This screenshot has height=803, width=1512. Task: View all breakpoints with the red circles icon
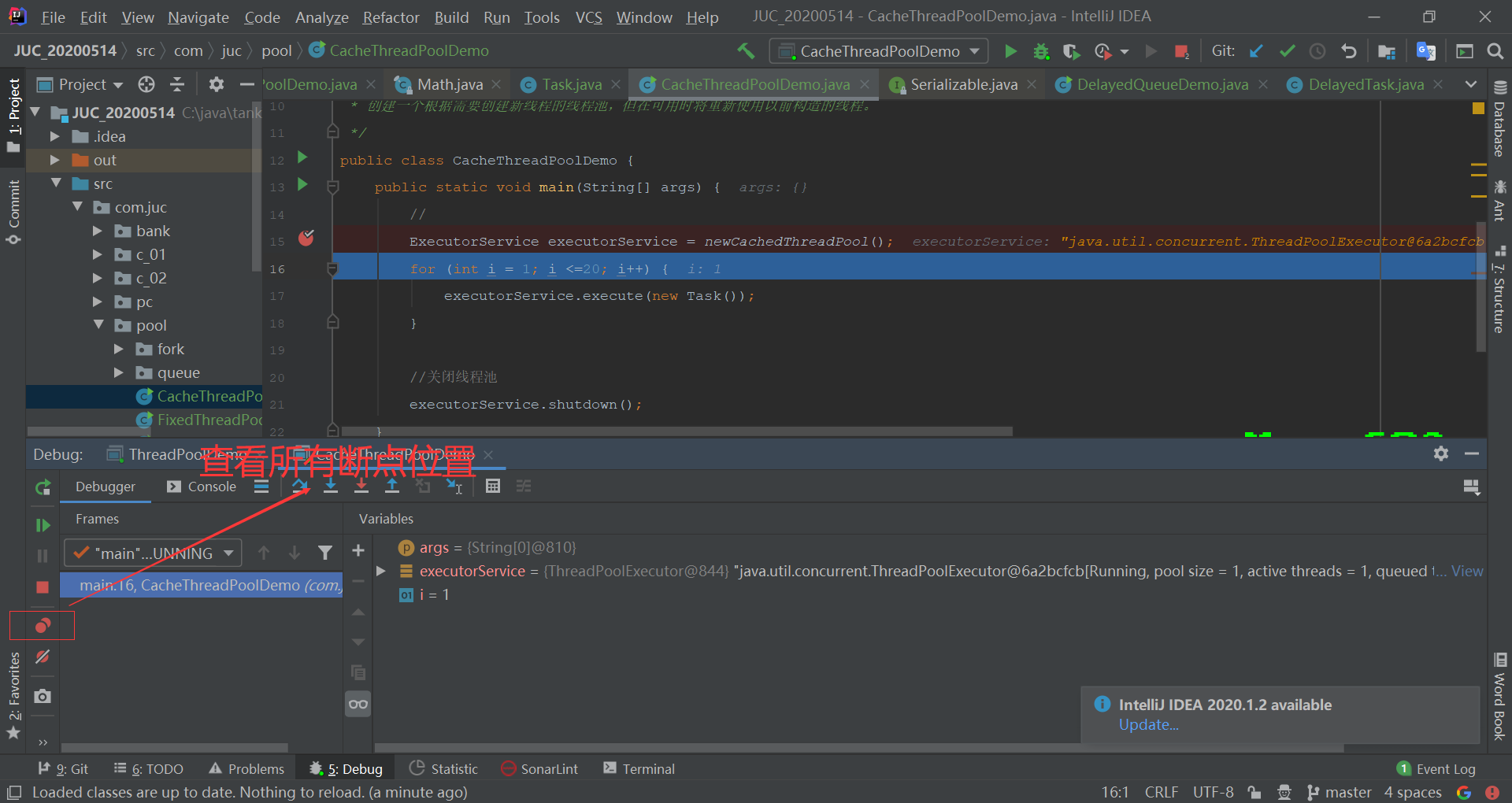(43, 626)
